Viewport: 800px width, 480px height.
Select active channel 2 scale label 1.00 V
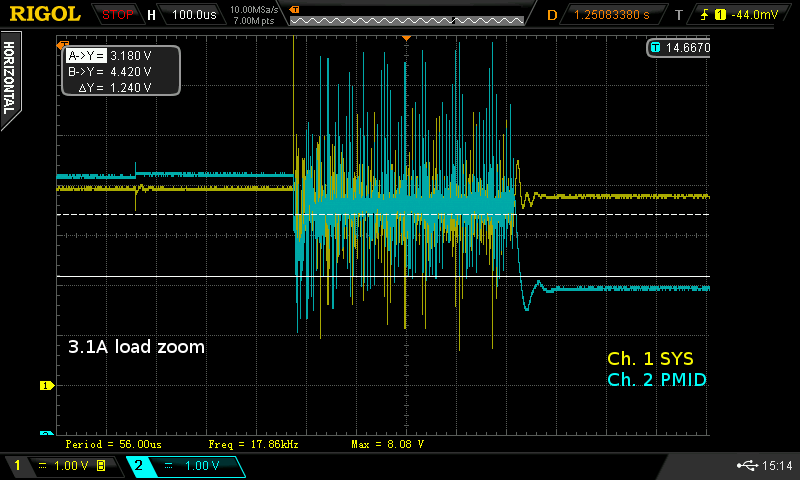202,466
